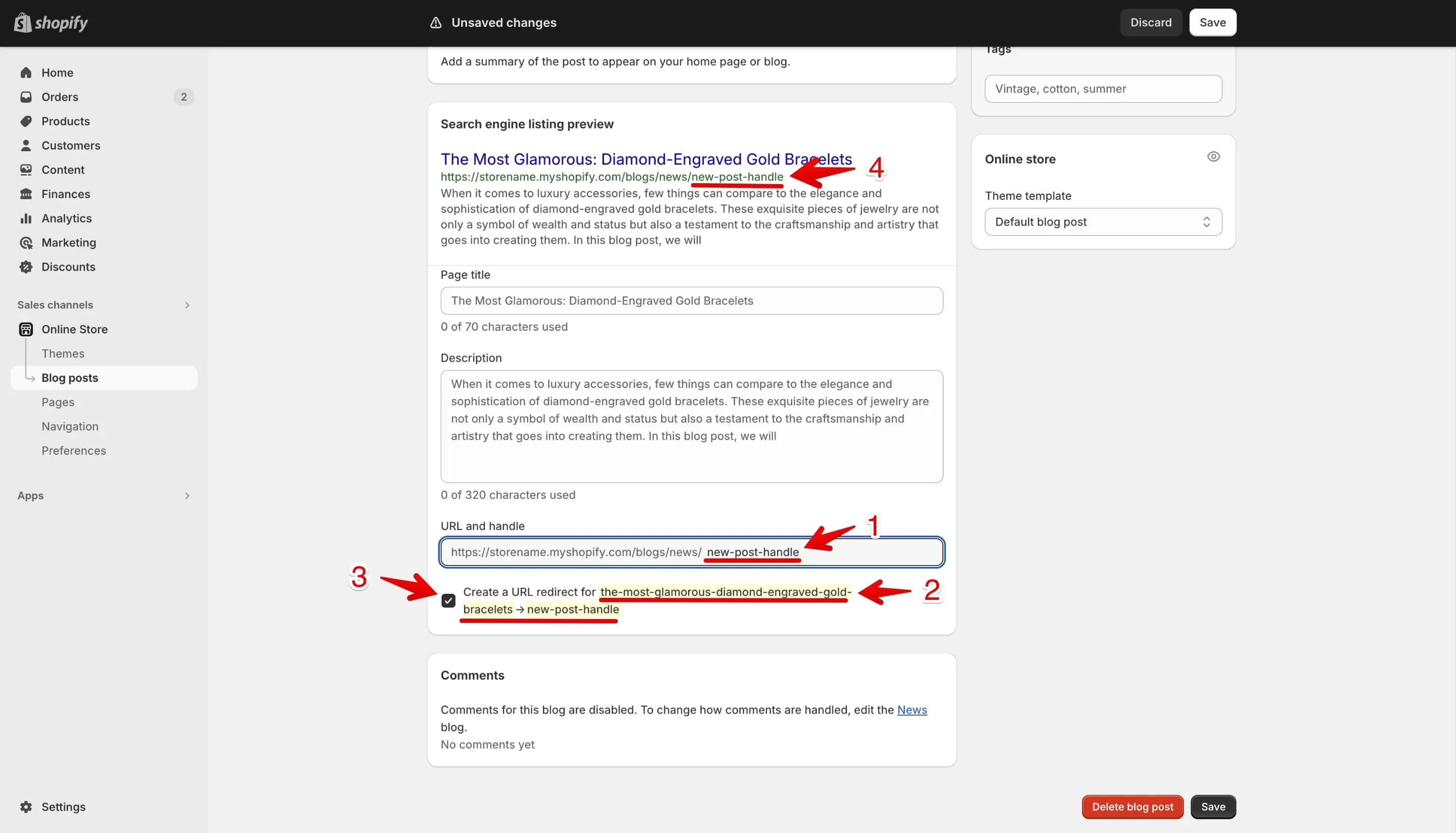
Task: Open Pages under Online Store
Action: pos(58,402)
